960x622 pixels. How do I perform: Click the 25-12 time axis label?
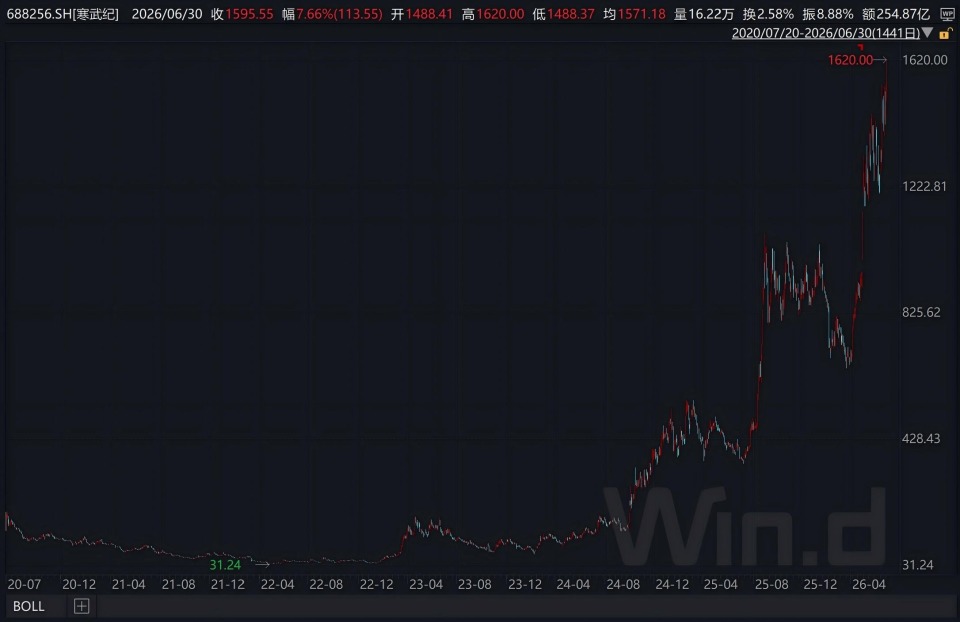[x=820, y=585]
